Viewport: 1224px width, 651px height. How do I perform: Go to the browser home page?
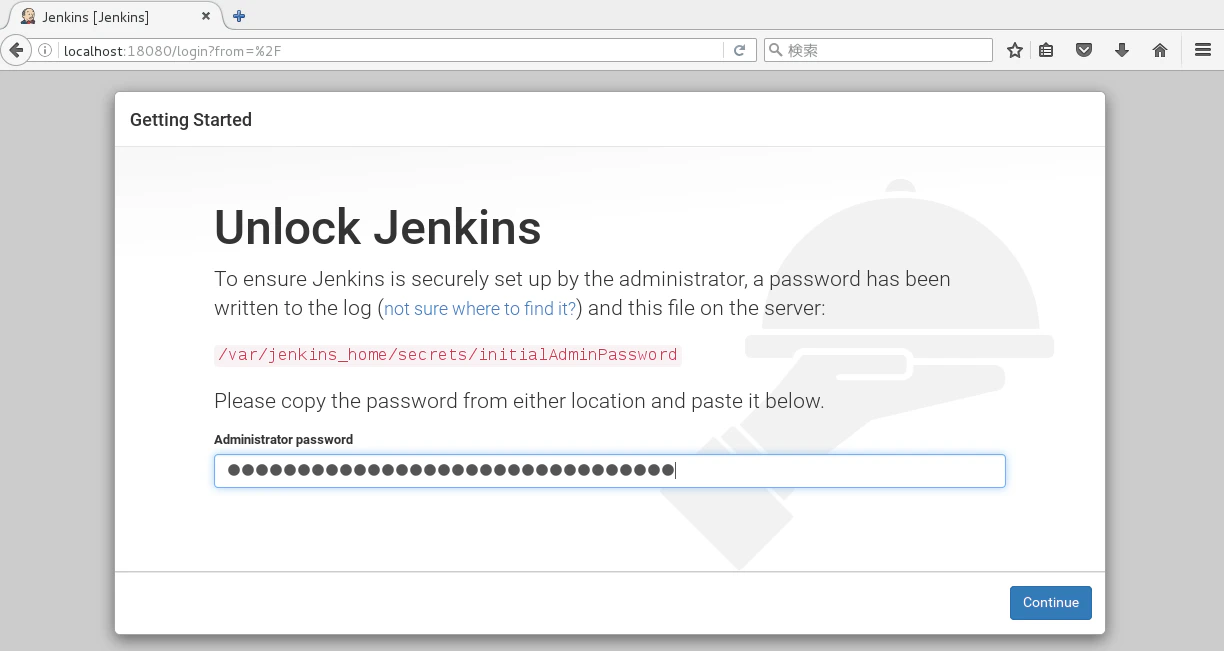[1158, 49]
